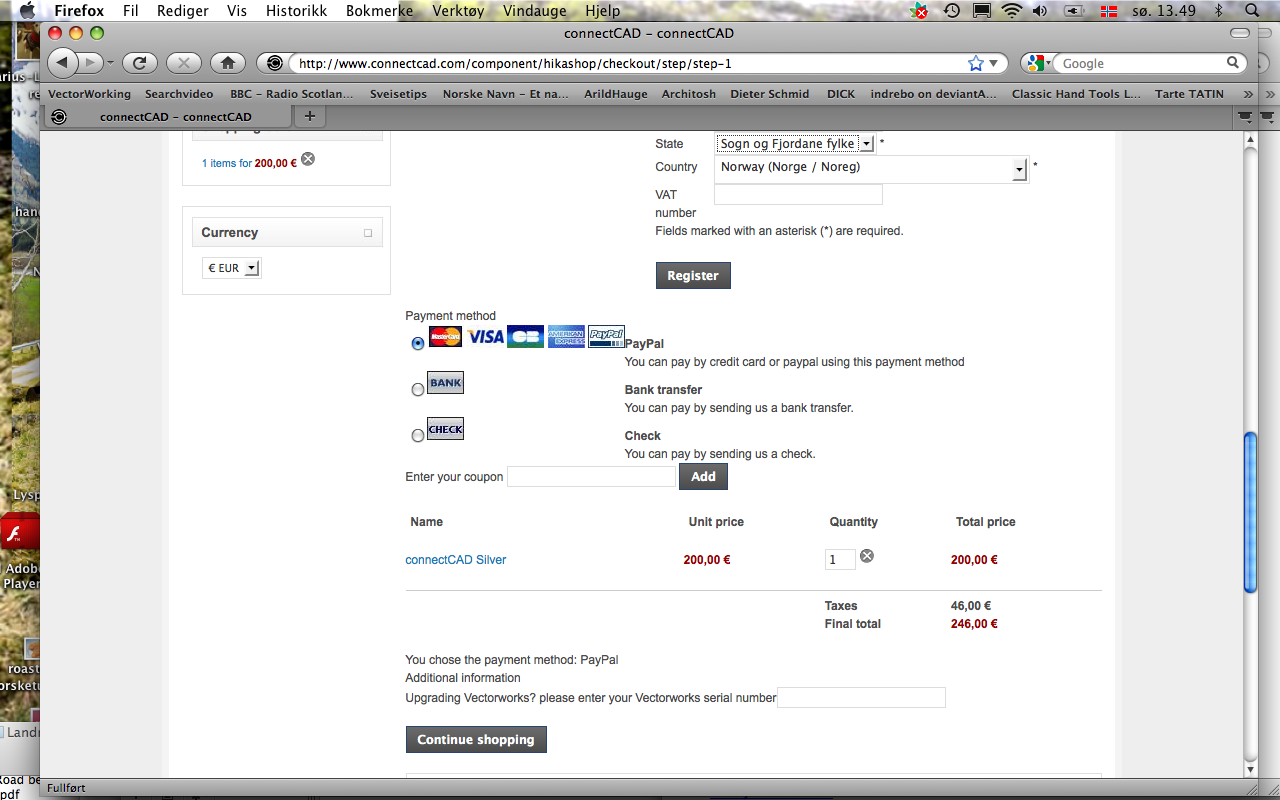Open the Apple menu
The width and height of the screenshot is (1280, 800).
[x=27, y=11]
